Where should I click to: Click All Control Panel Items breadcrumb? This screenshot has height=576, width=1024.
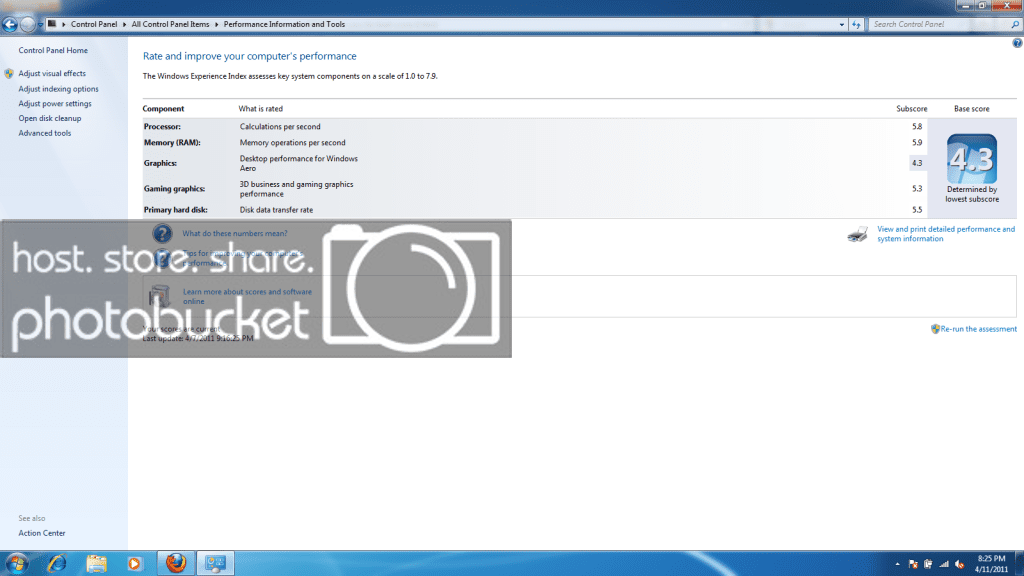(170, 24)
